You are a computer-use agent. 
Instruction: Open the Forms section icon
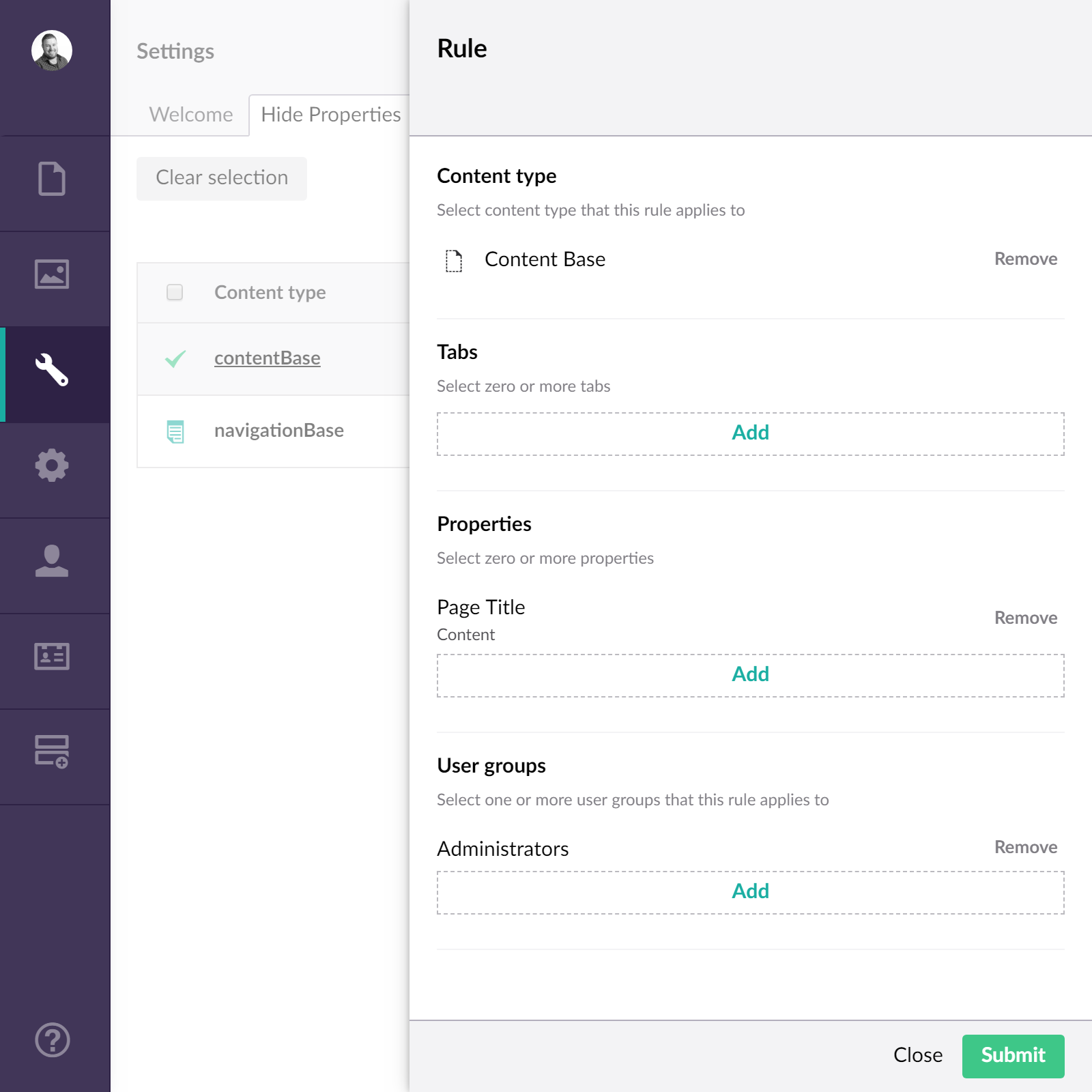click(52, 752)
